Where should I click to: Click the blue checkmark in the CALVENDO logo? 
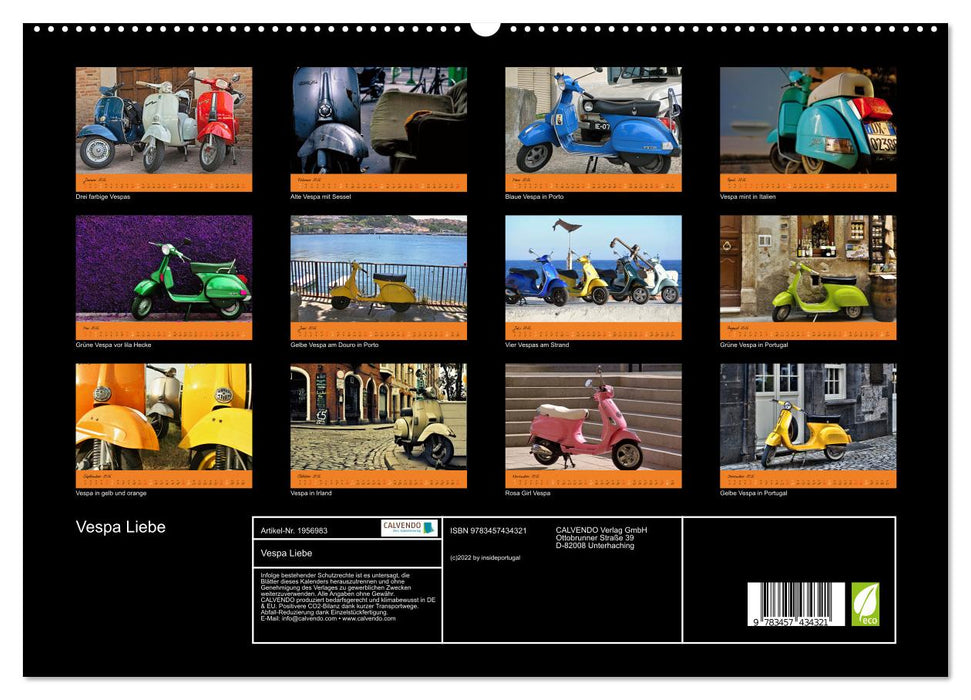(428, 528)
